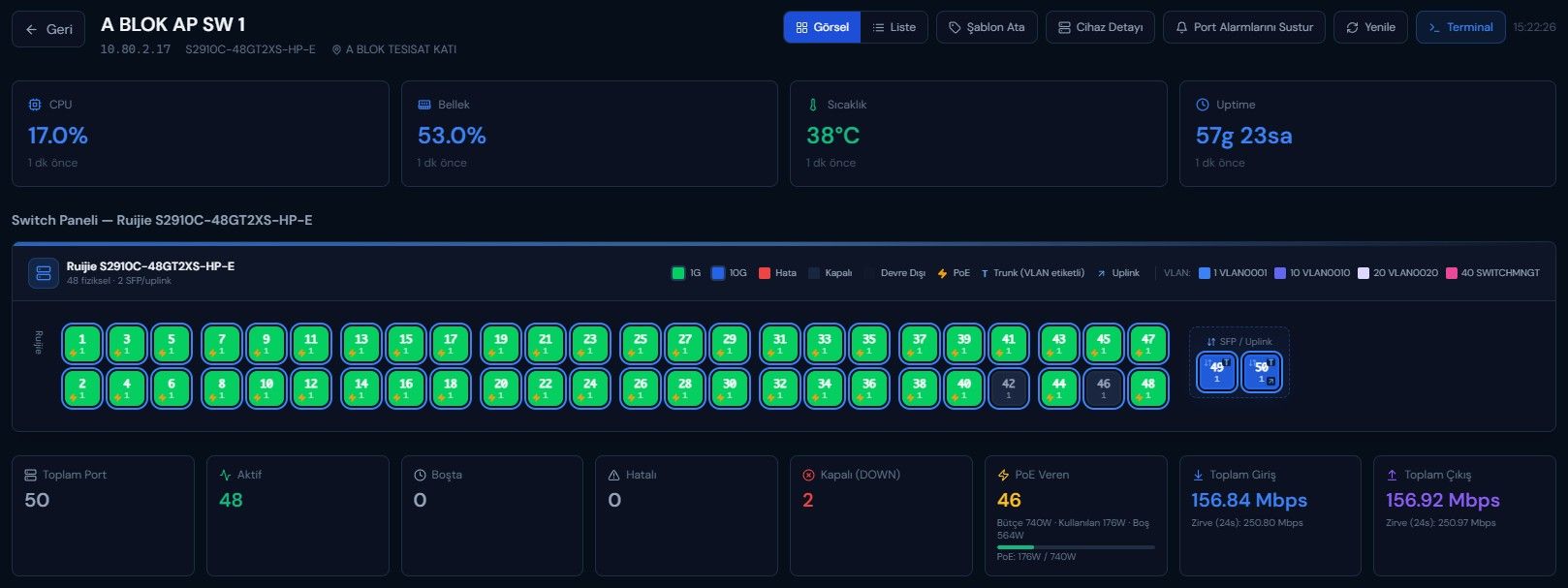Click the Aktif activity pulse icon

pyautogui.click(x=226, y=475)
